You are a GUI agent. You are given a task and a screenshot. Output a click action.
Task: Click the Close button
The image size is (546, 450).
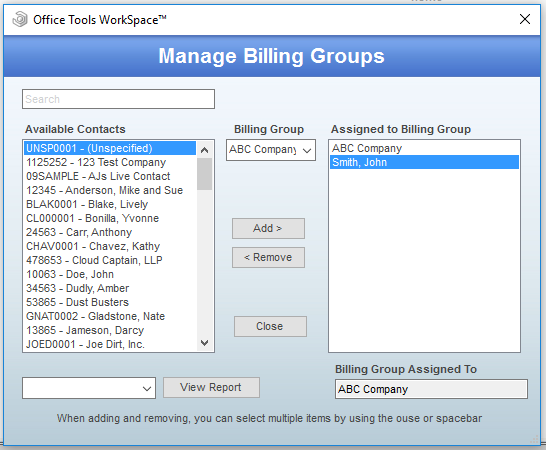270,326
